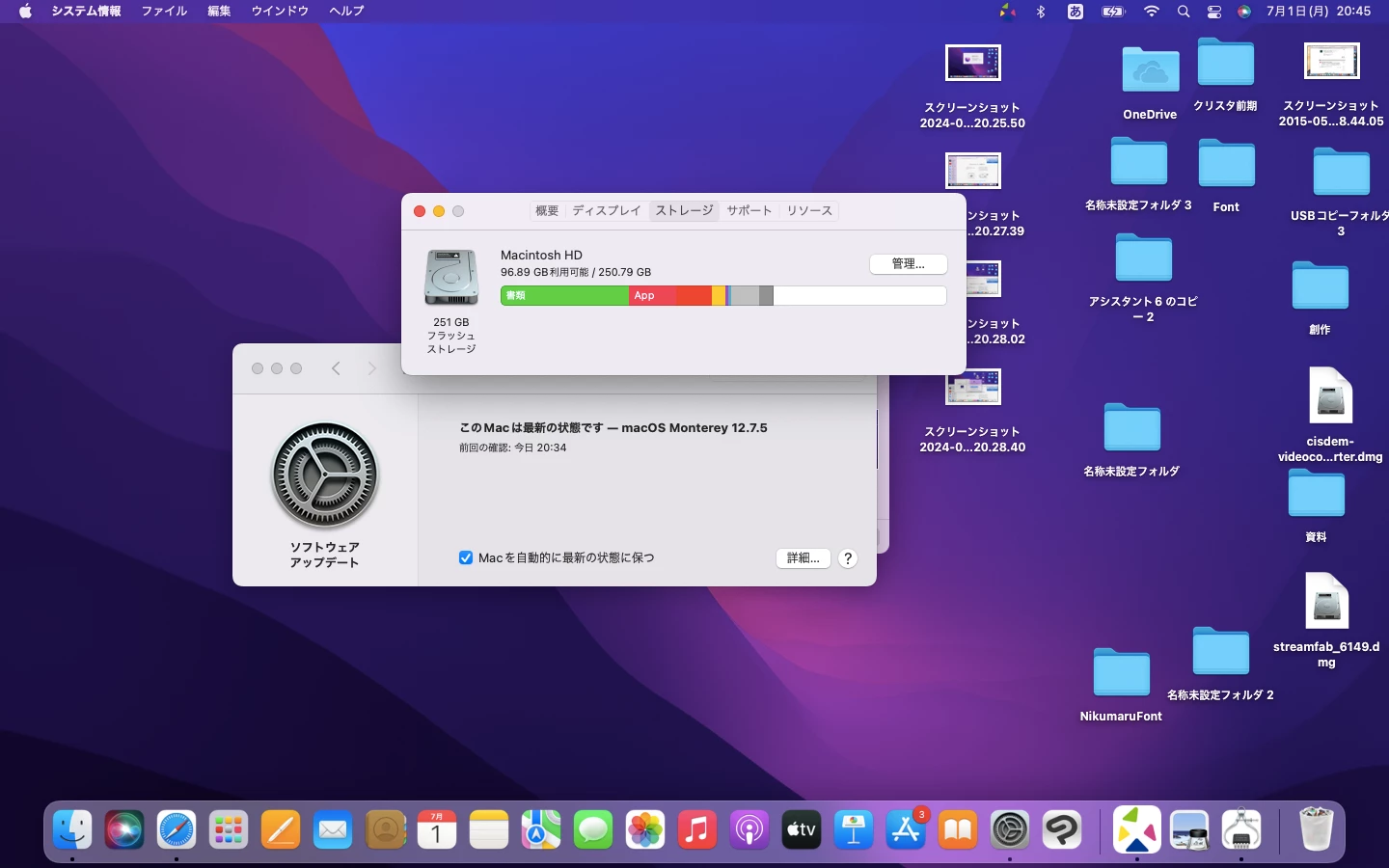The width and height of the screenshot is (1389, 868).
Task: Go back in Software Update window
Action: [x=336, y=368]
